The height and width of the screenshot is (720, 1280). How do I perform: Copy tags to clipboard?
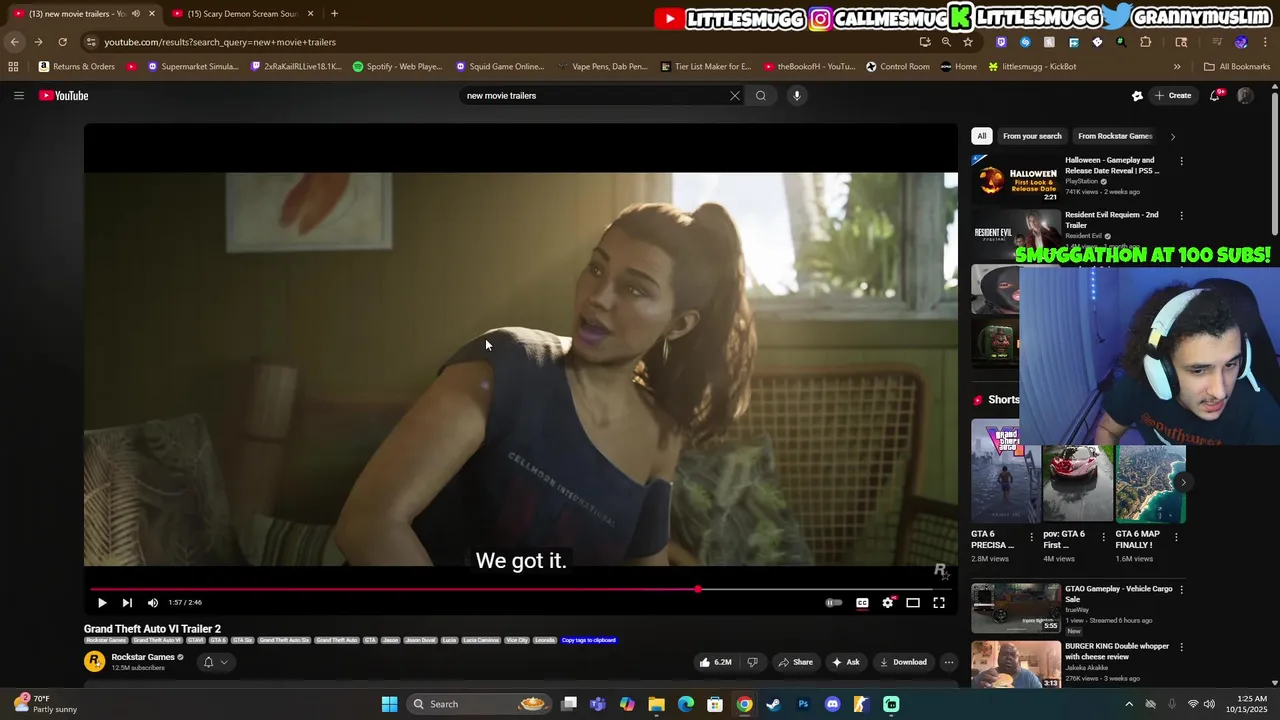pos(588,640)
